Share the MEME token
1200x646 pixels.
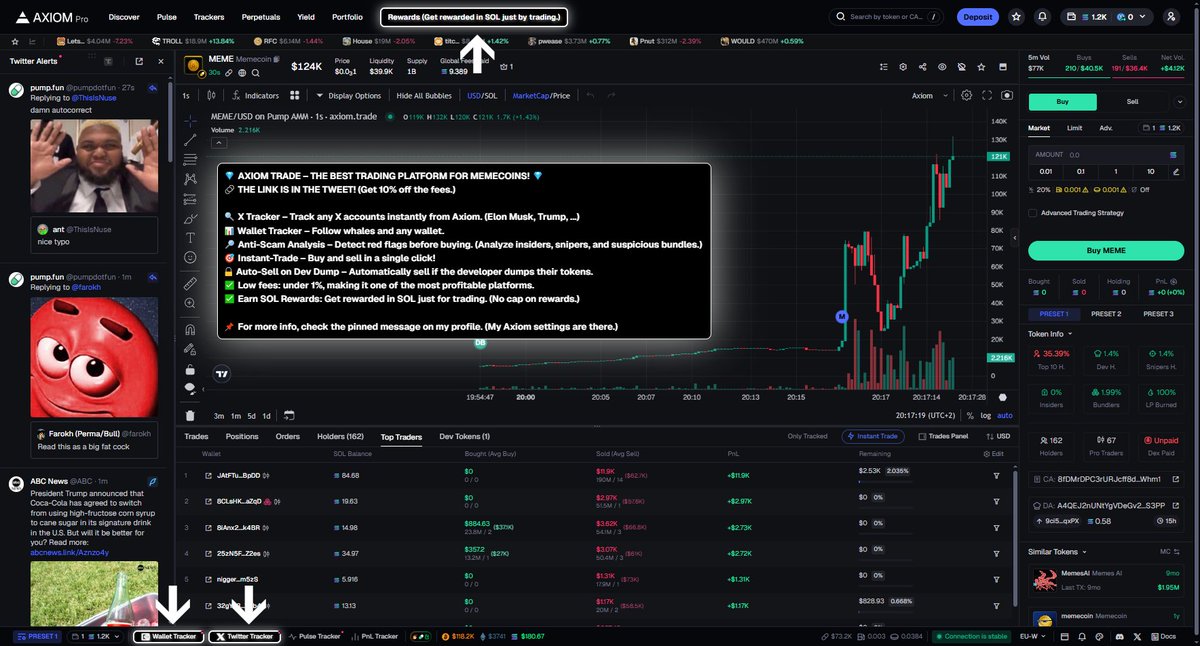[x=921, y=67]
